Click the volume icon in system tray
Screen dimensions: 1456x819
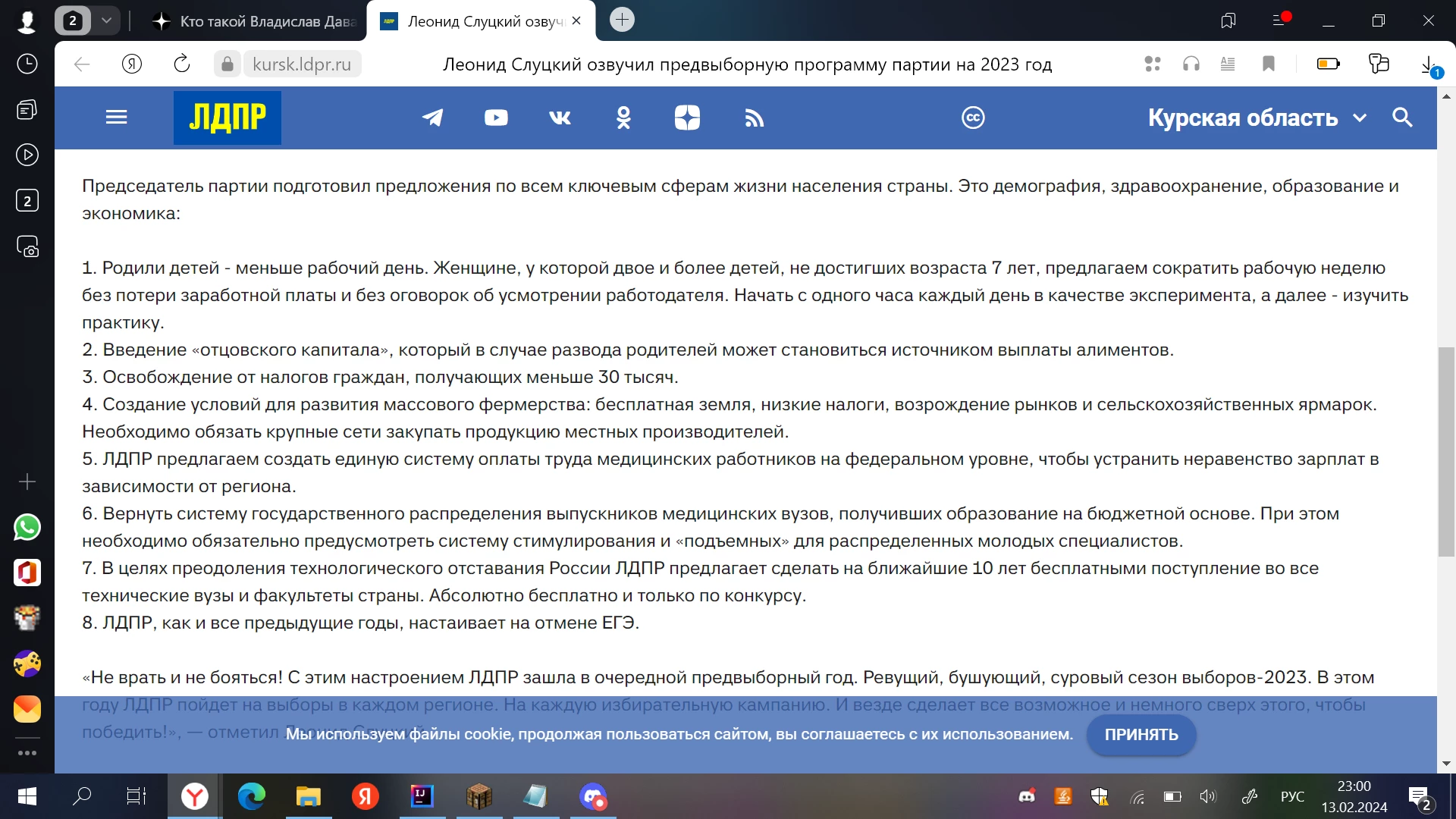click(x=1207, y=796)
